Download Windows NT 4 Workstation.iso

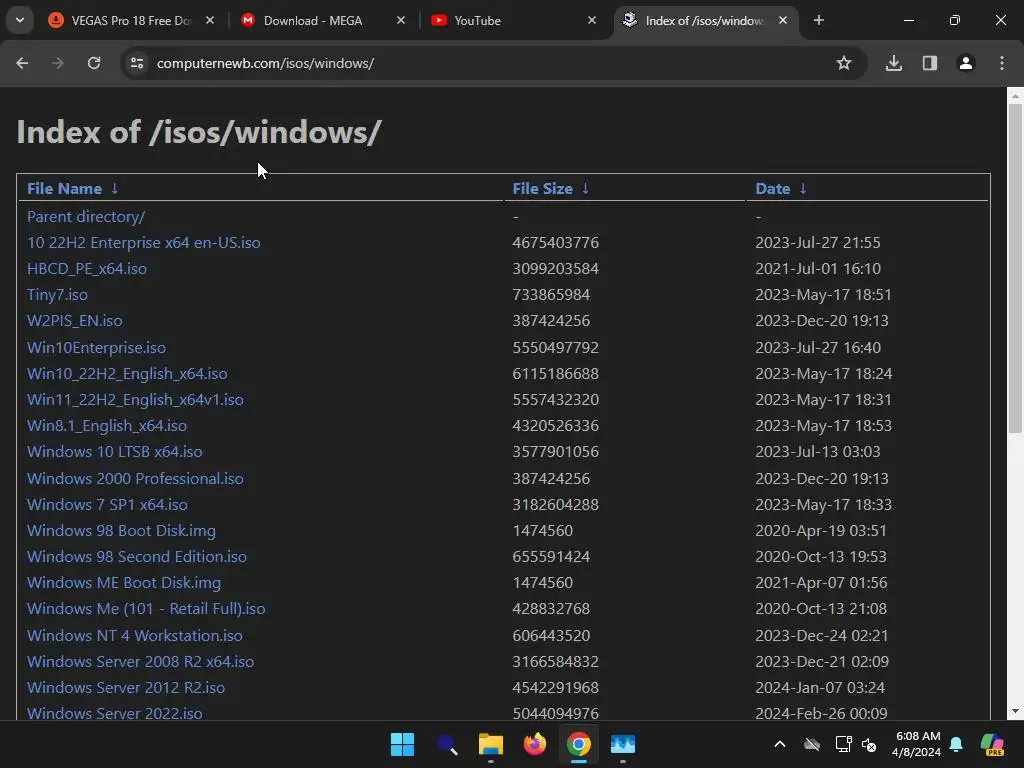pos(135,635)
